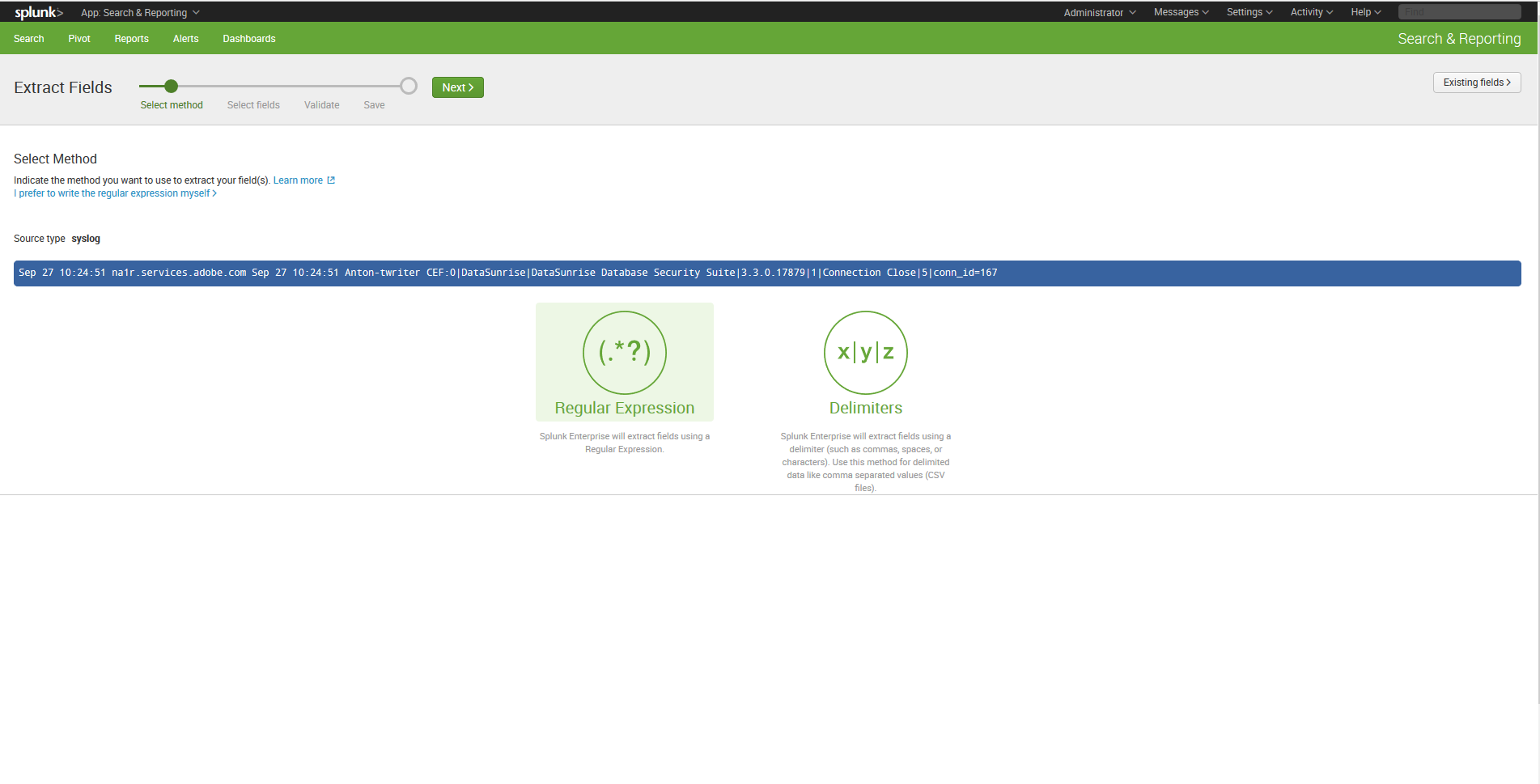This screenshot has width=1540, height=784.
Task: Go to the Pivot tab
Action: 79,39
